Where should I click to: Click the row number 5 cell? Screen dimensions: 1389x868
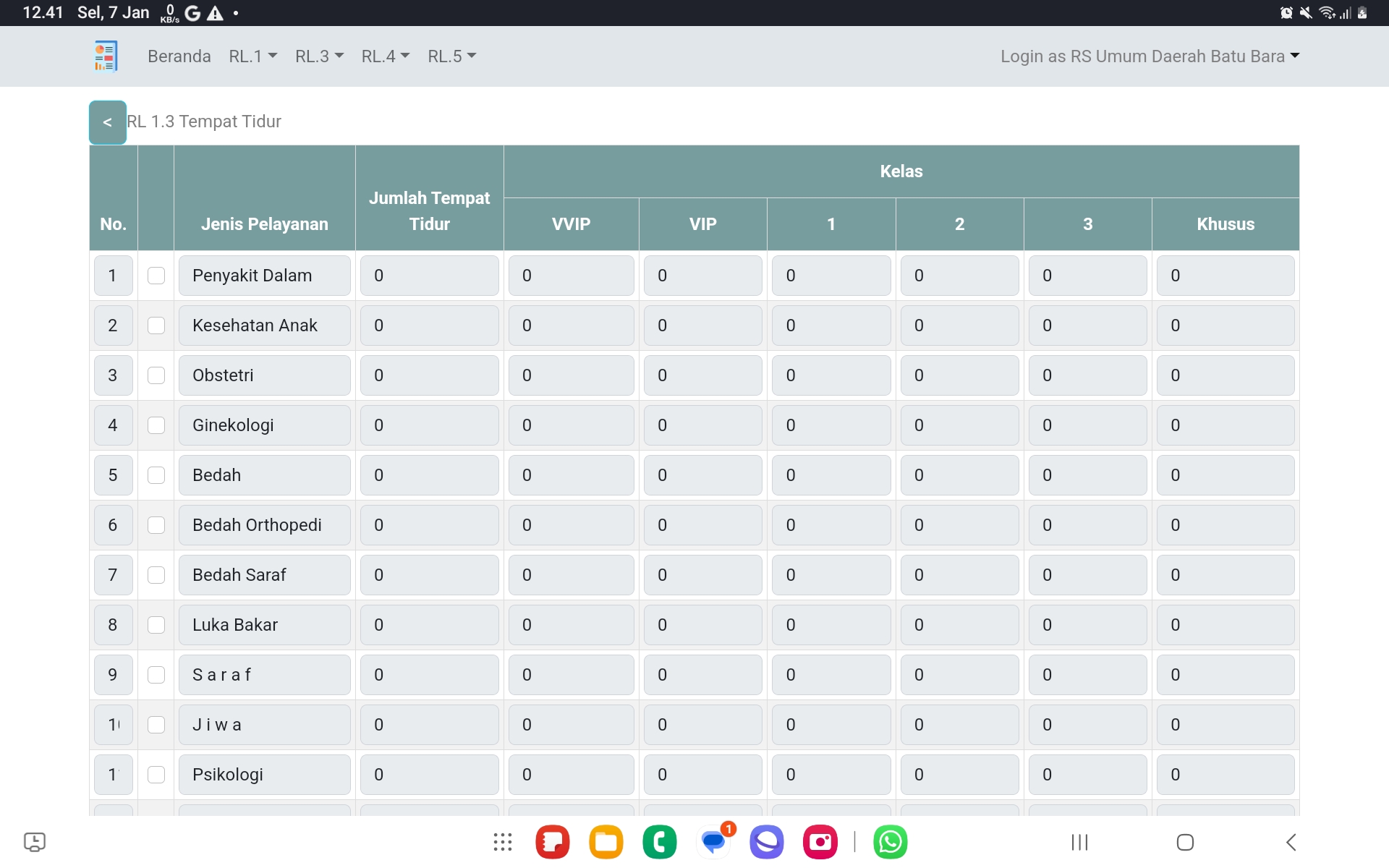114,475
